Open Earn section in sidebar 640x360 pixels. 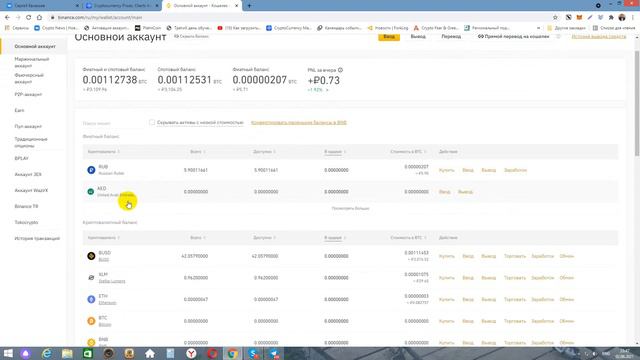click(x=19, y=110)
